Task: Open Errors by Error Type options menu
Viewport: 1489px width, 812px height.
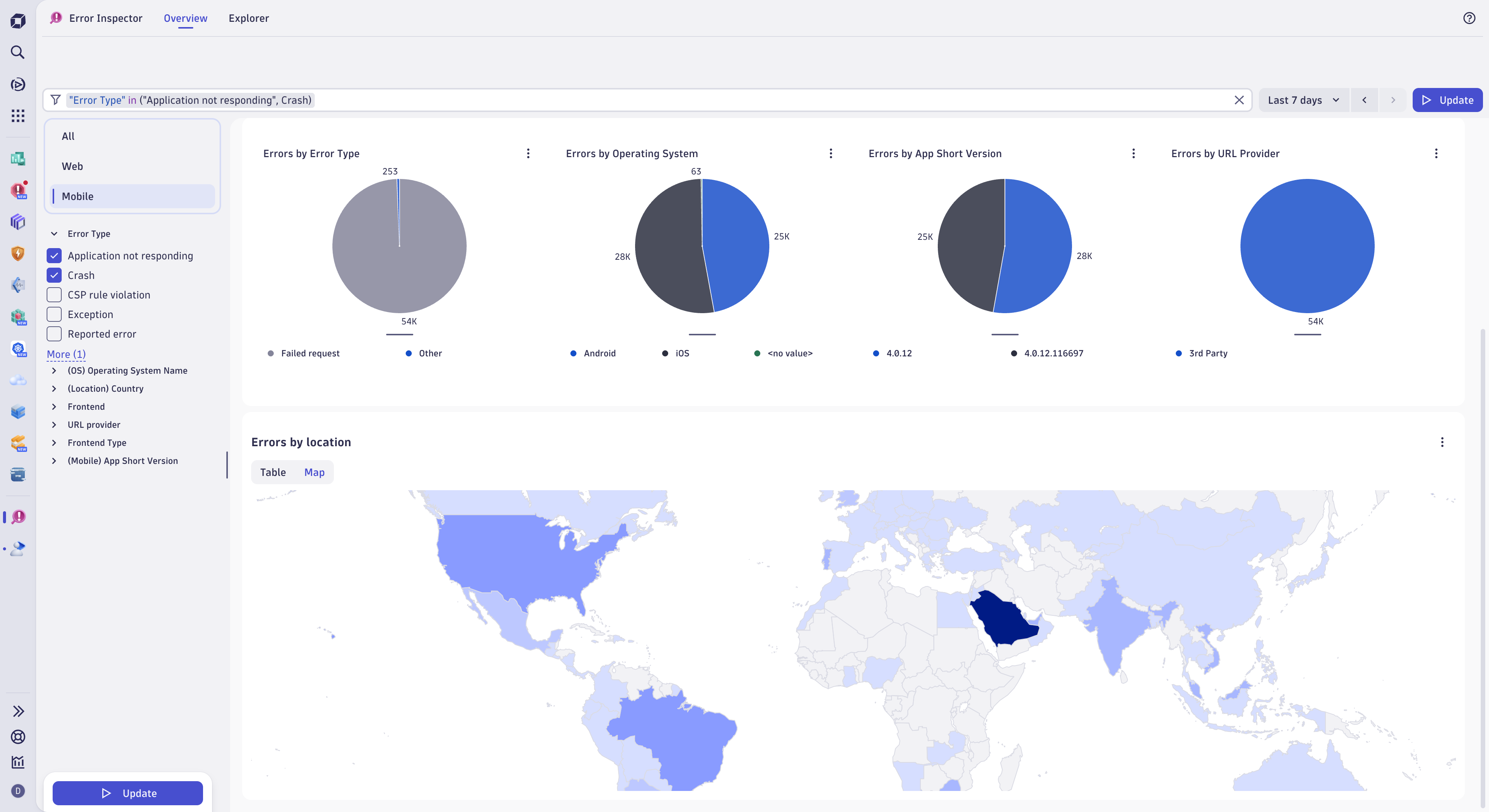Action: point(528,153)
